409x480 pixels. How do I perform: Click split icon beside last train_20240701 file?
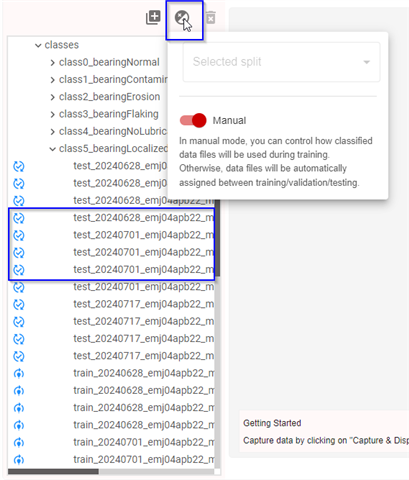tap(19, 460)
